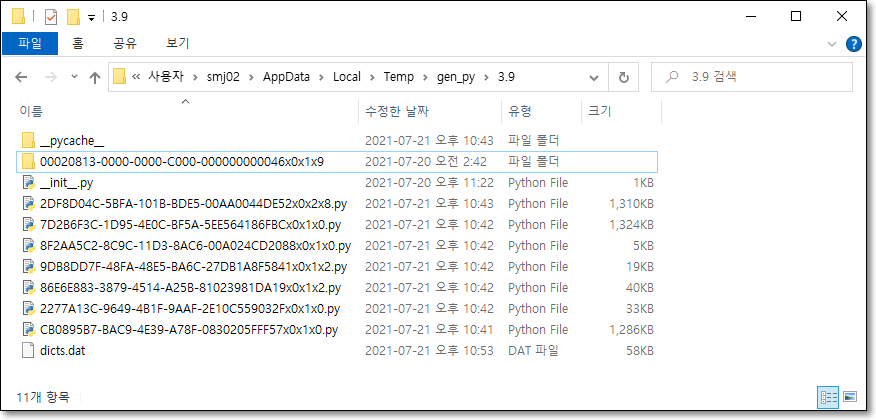Open Help with the blue question mark icon
Image resolution: width=876 pixels, height=420 pixels.
coord(853,44)
